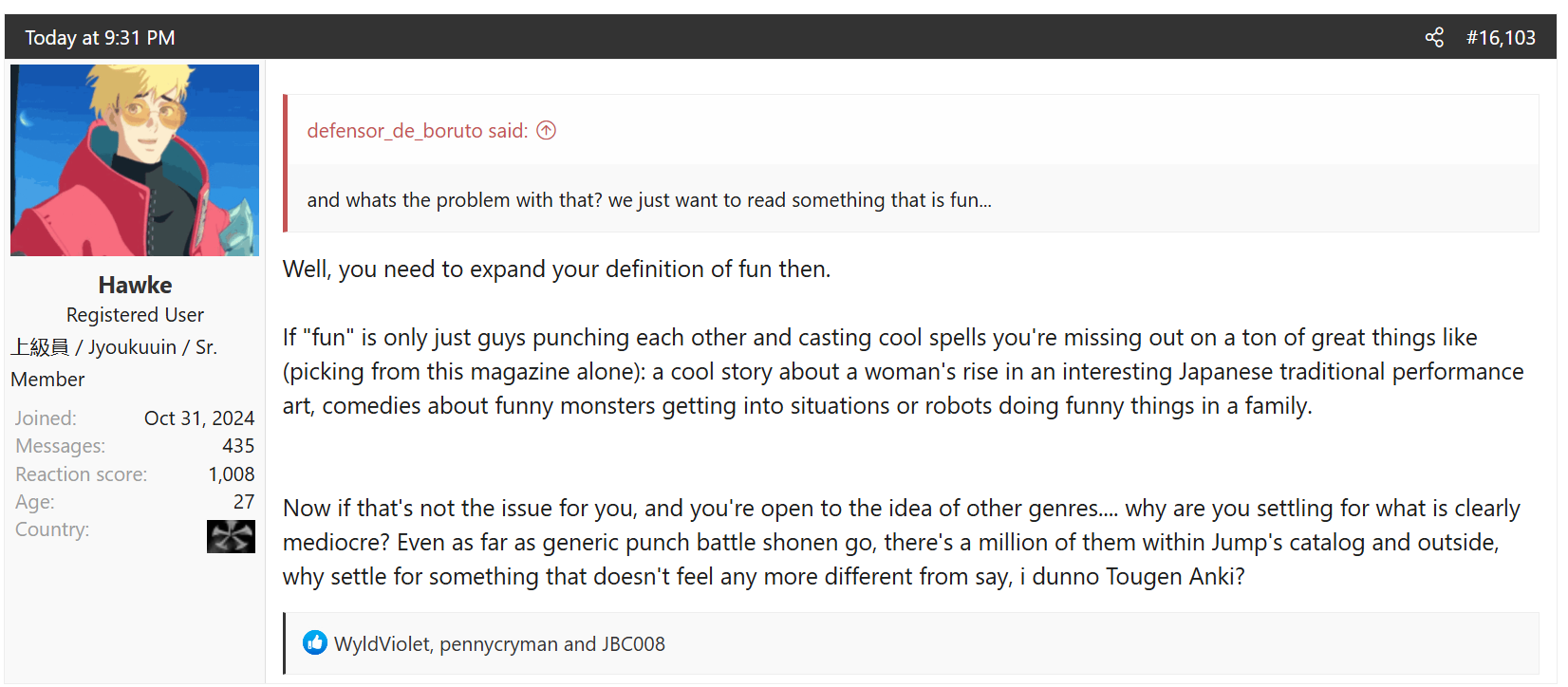1568x687 pixels.
Task: Open Hawke's profile via username
Action: point(135,286)
